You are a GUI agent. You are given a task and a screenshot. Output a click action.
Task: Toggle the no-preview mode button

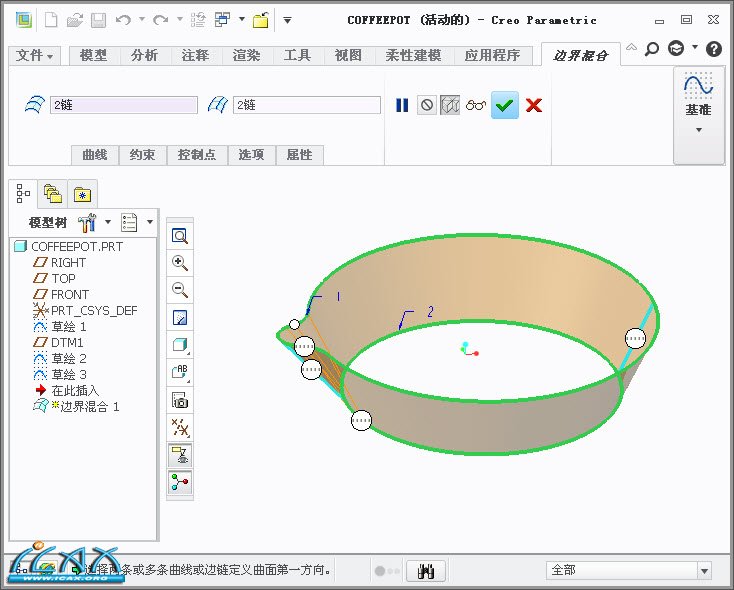pos(427,105)
